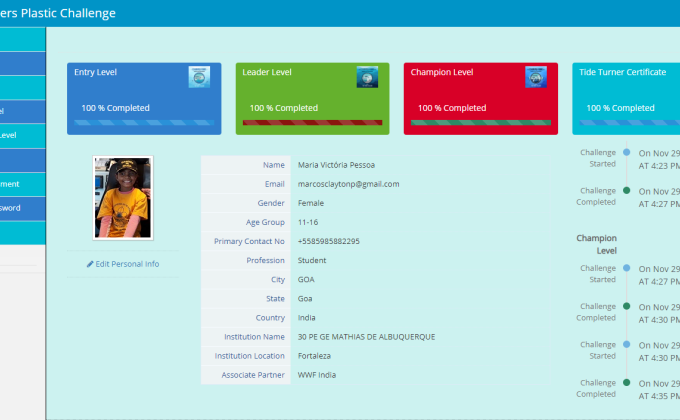Click the last green Challenge Completed dot at bottom
This screenshot has height=420, width=680.
click(626, 383)
